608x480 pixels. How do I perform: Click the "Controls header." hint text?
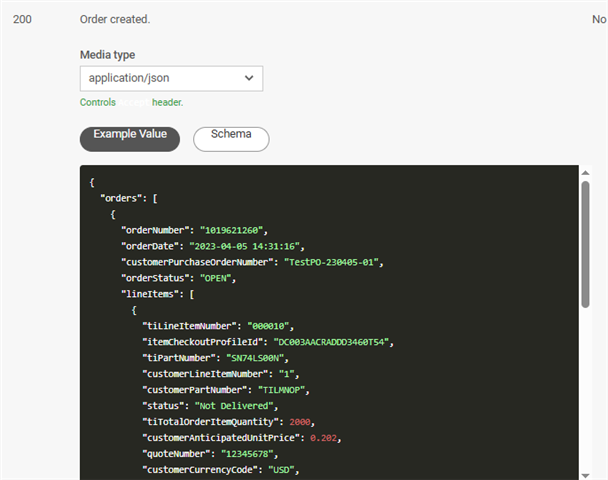pos(131,102)
